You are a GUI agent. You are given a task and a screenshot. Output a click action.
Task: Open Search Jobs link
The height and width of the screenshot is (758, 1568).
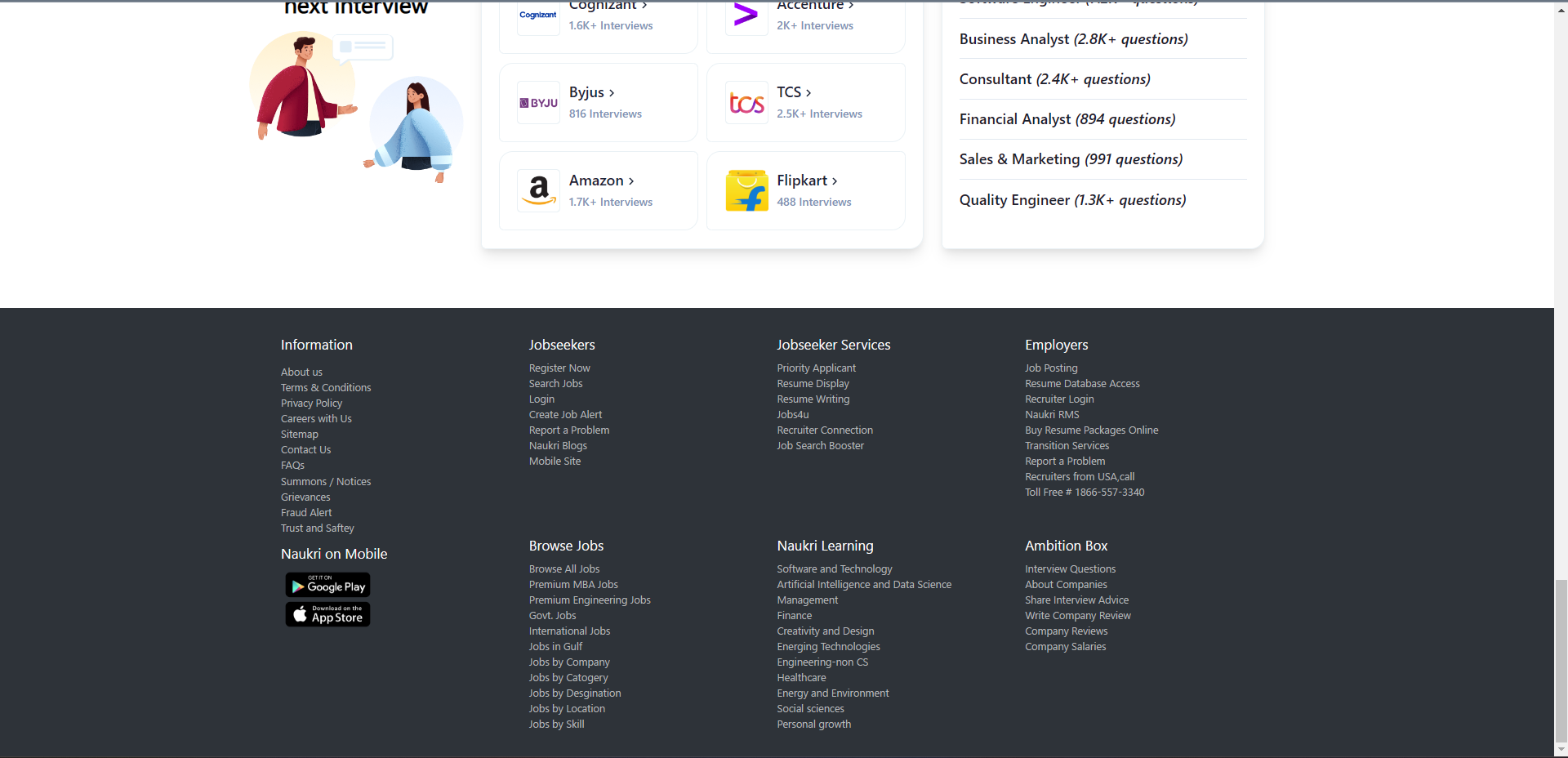tap(555, 384)
